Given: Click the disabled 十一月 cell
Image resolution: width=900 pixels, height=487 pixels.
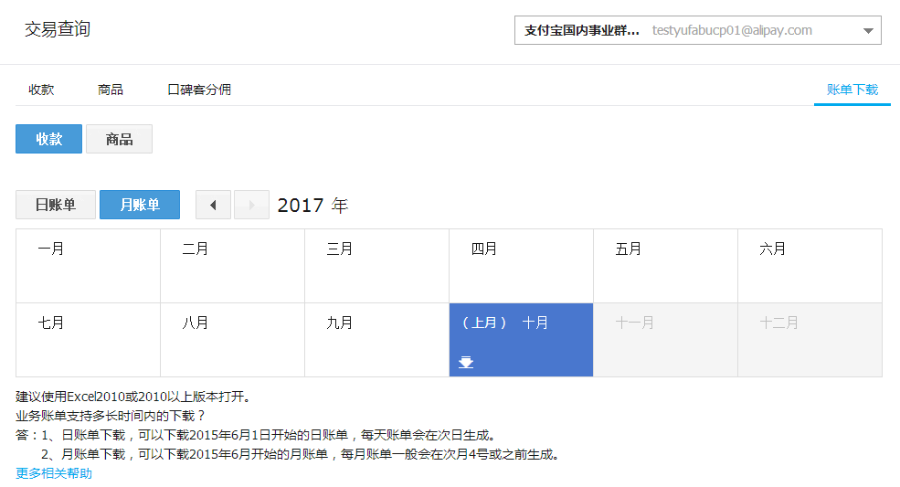Looking at the screenshot, I should click(665, 340).
